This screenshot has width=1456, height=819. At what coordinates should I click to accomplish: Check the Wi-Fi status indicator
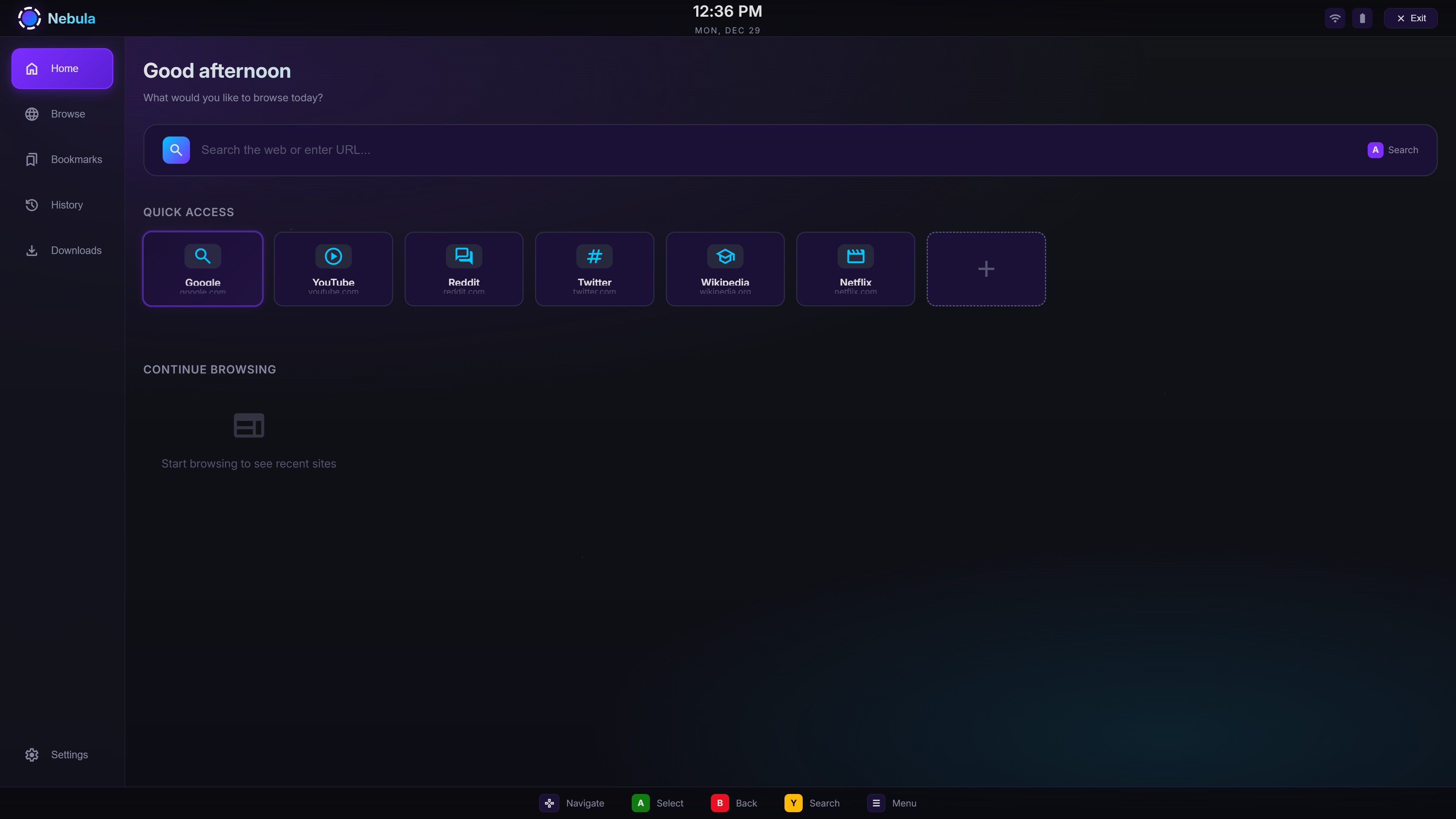point(1335,17)
